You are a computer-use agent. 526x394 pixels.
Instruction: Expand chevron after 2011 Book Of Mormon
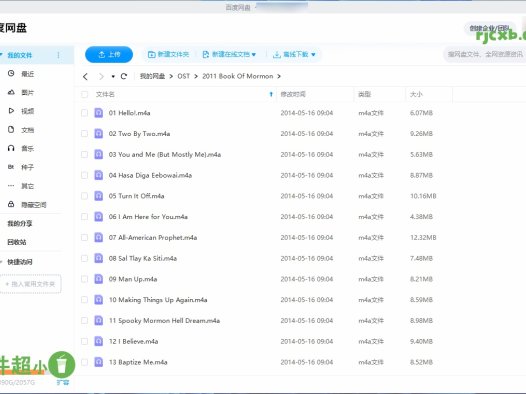click(279, 76)
